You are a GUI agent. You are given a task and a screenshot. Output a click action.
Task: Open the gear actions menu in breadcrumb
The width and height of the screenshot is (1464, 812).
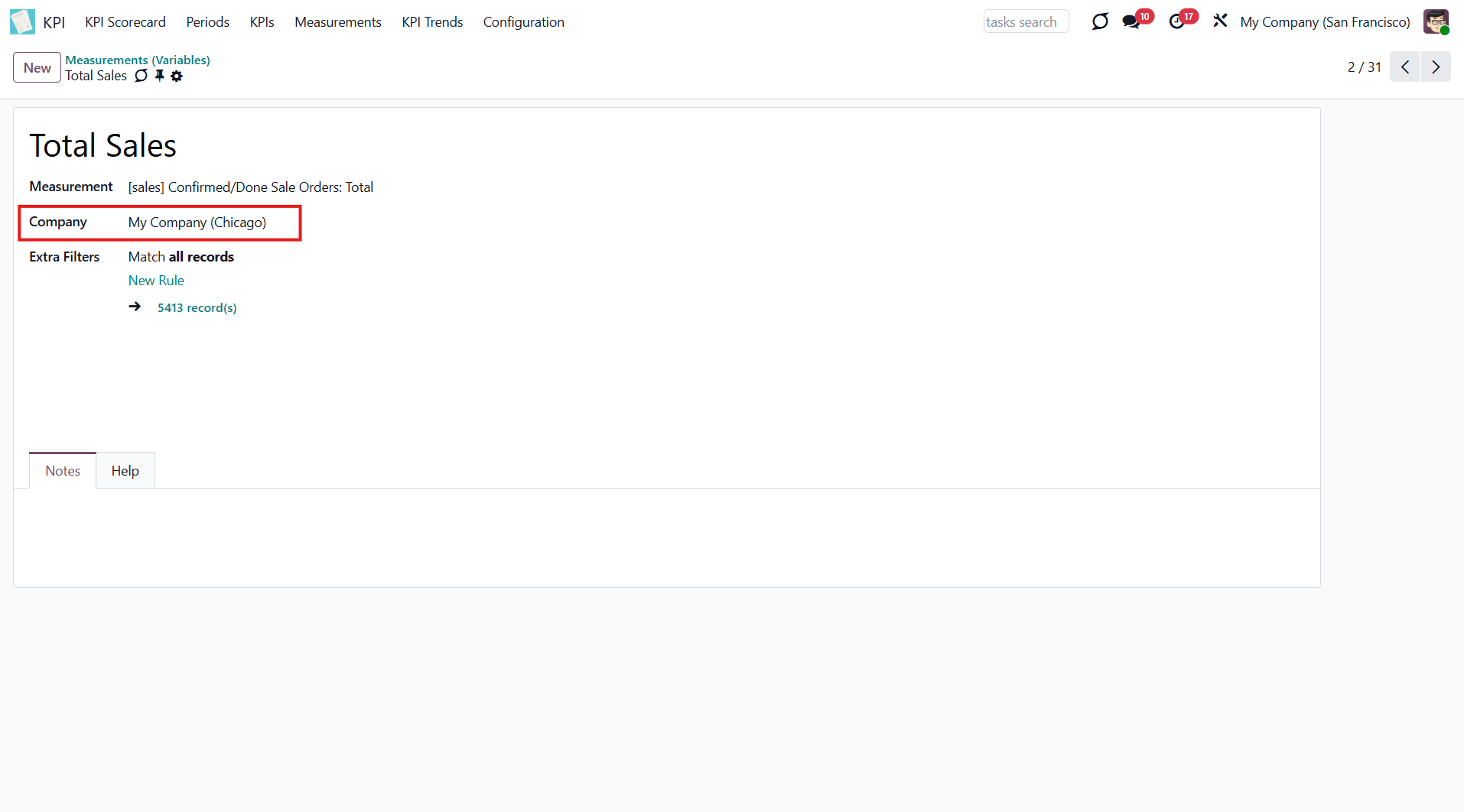177,76
